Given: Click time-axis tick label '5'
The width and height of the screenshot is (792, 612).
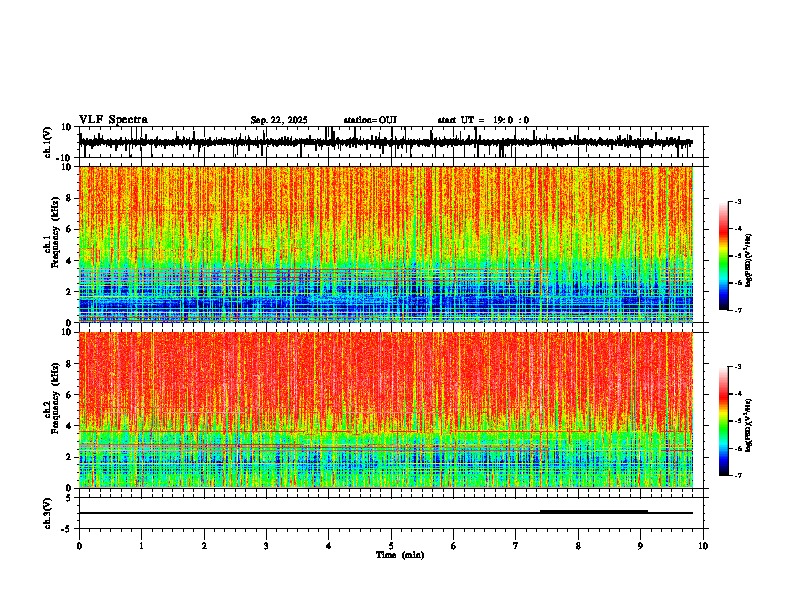Looking at the screenshot, I should 391,546.
